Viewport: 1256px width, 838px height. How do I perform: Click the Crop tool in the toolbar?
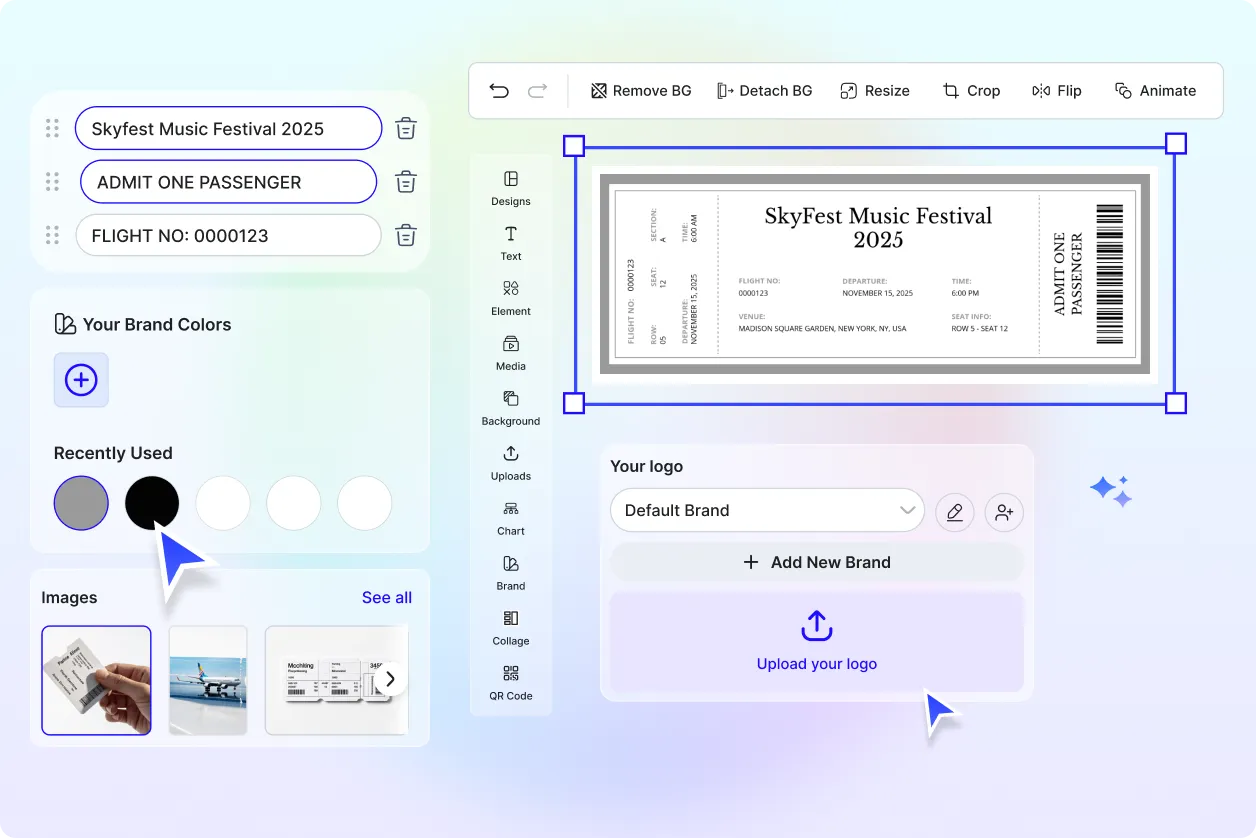(x=971, y=90)
